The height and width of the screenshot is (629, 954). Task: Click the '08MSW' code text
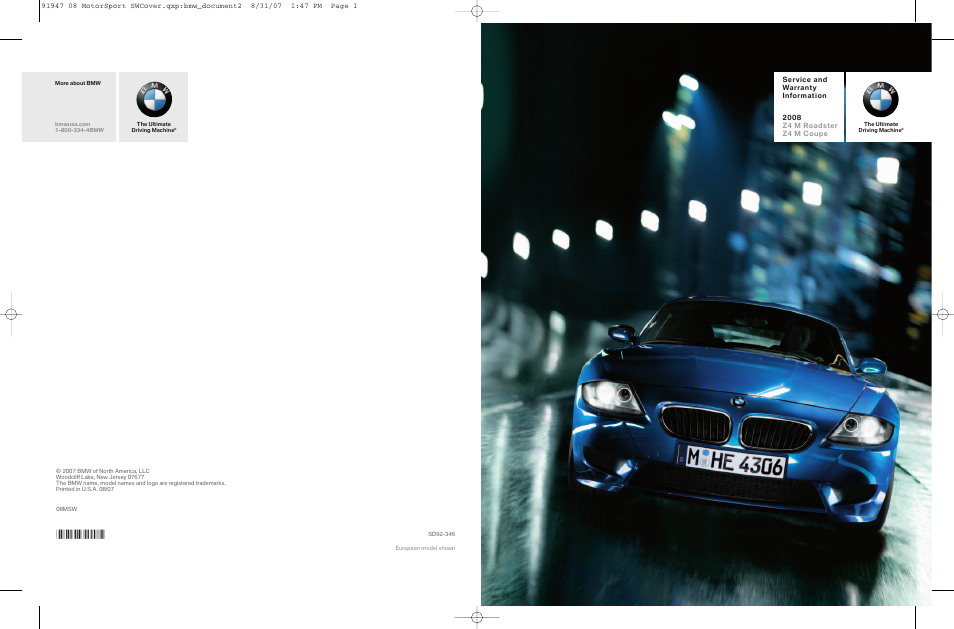(66, 509)
